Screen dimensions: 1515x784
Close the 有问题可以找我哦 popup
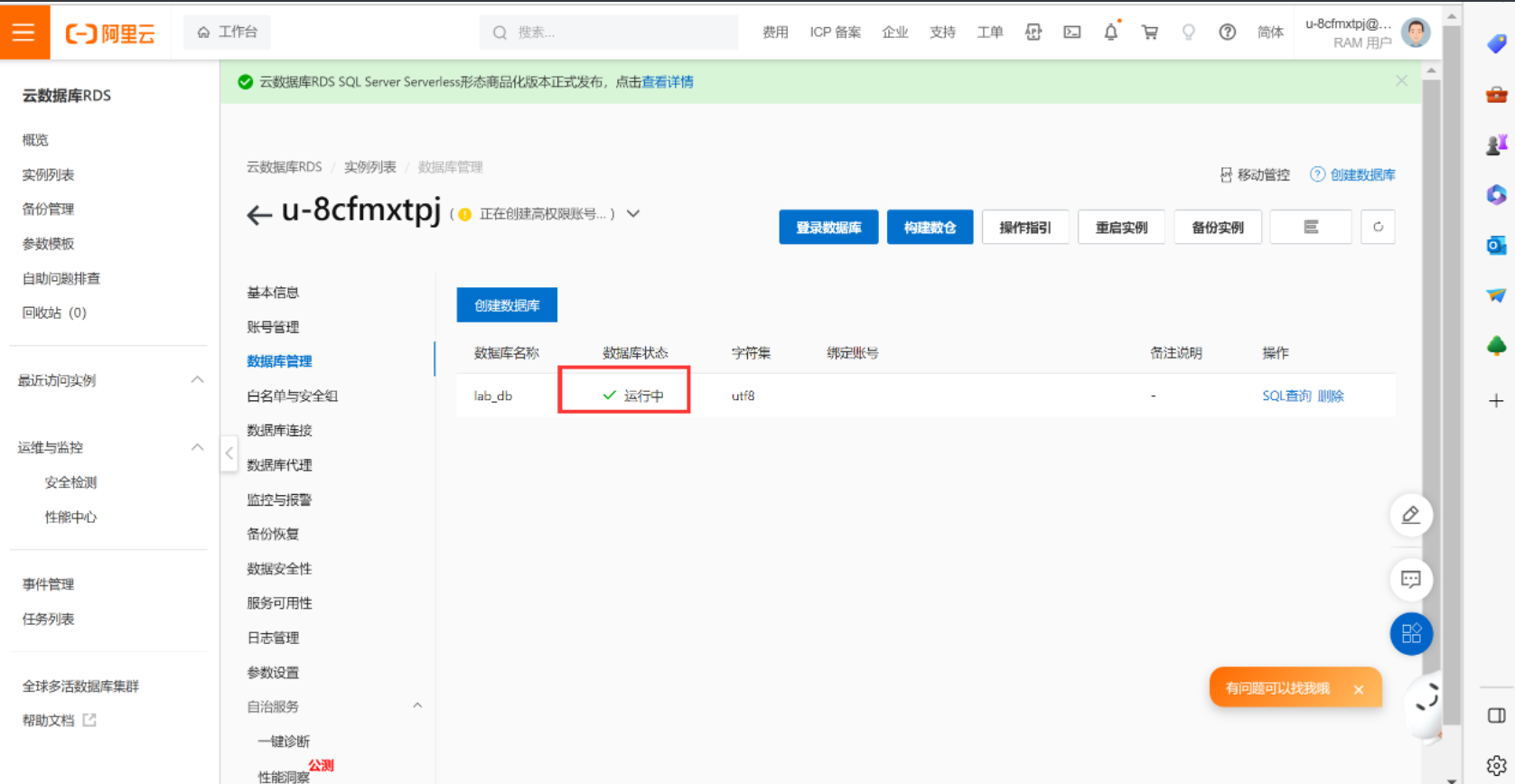click(1359, 690)
